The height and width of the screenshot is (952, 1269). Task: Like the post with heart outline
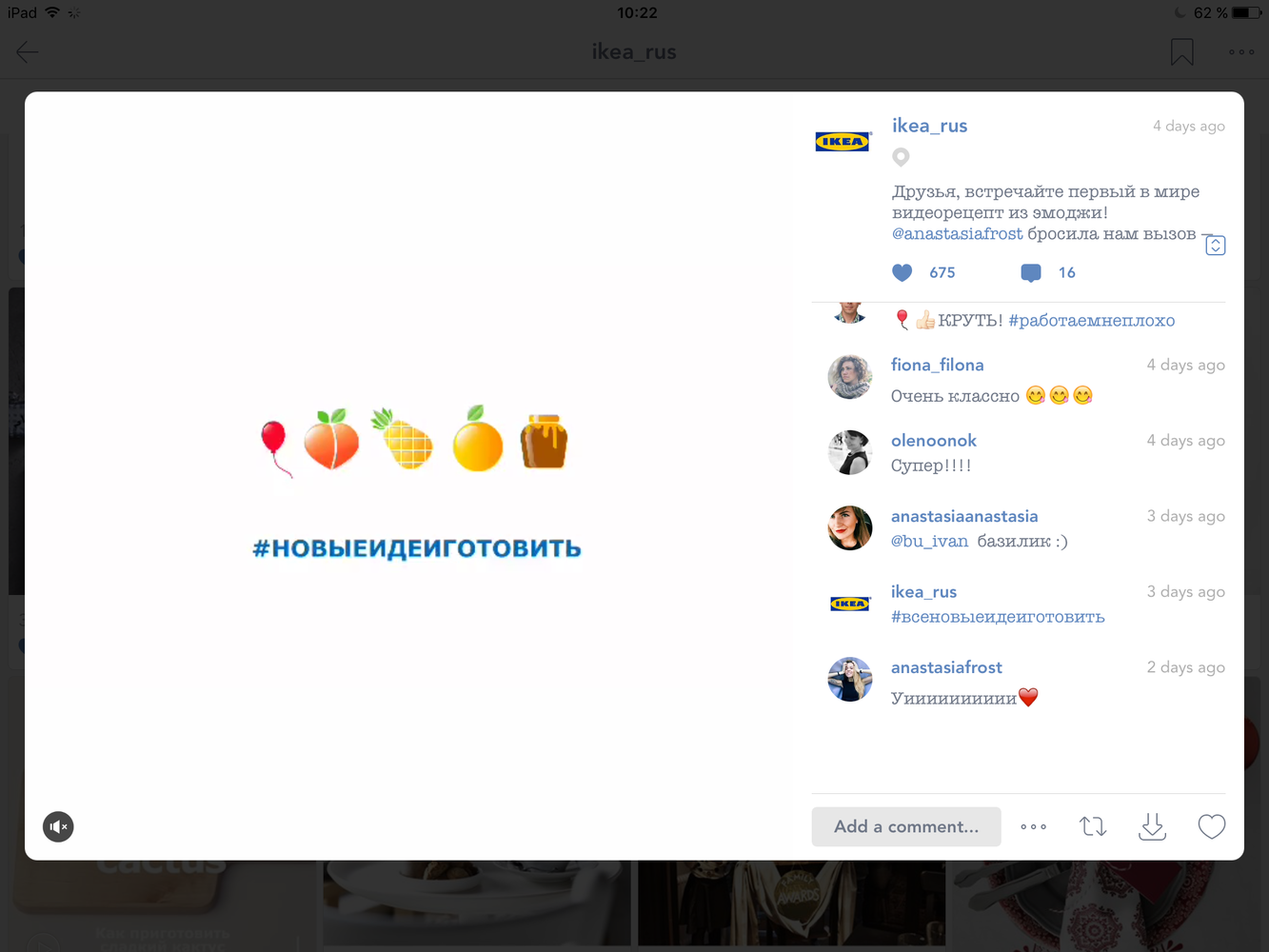click(x=1211, y=826)
